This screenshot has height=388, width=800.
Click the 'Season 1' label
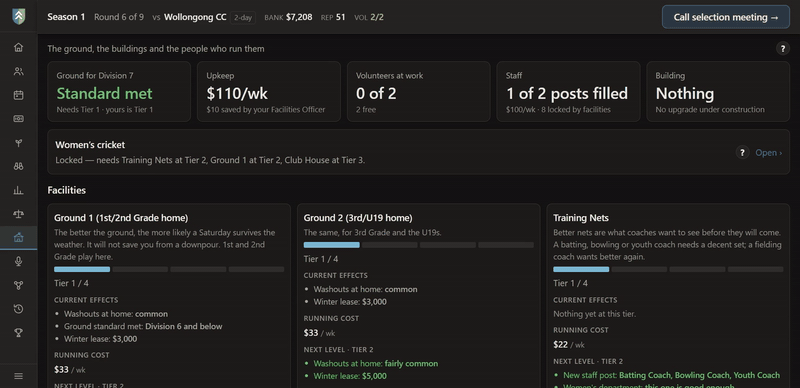coord(66,17)
